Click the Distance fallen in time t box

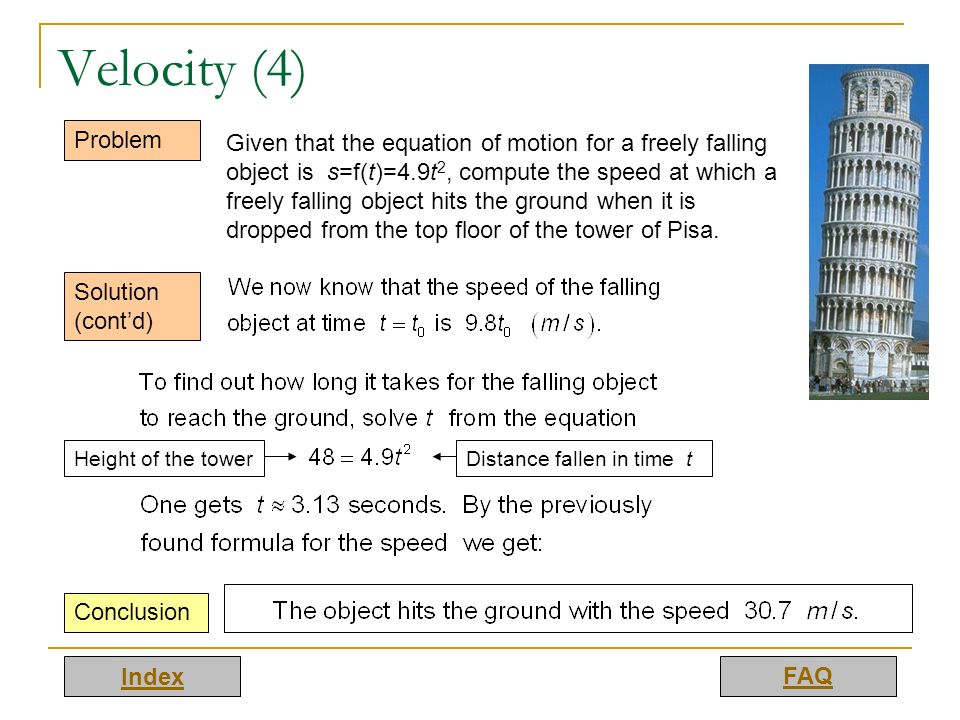coord(584,459)
